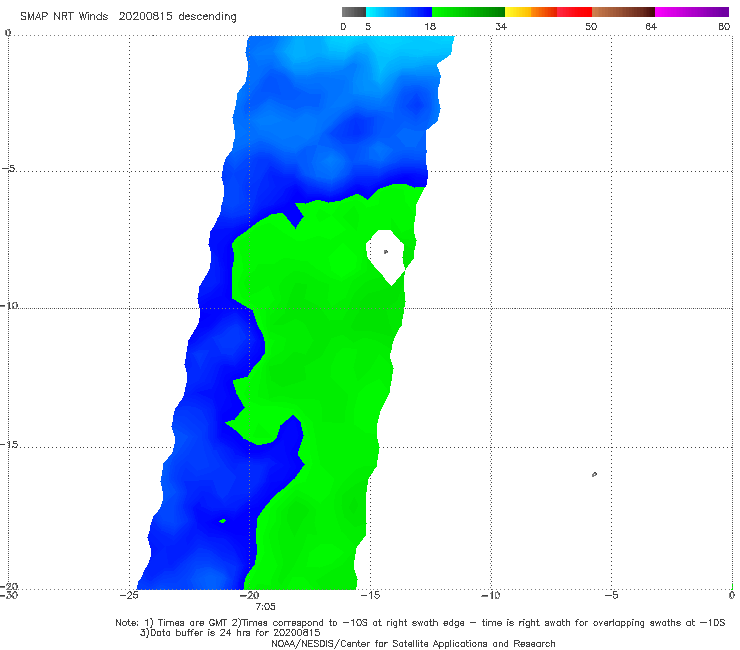The width and height of the screenshot is (740, 650).
Task: Click the color bar label '18'
Action: tap(430, 27)
